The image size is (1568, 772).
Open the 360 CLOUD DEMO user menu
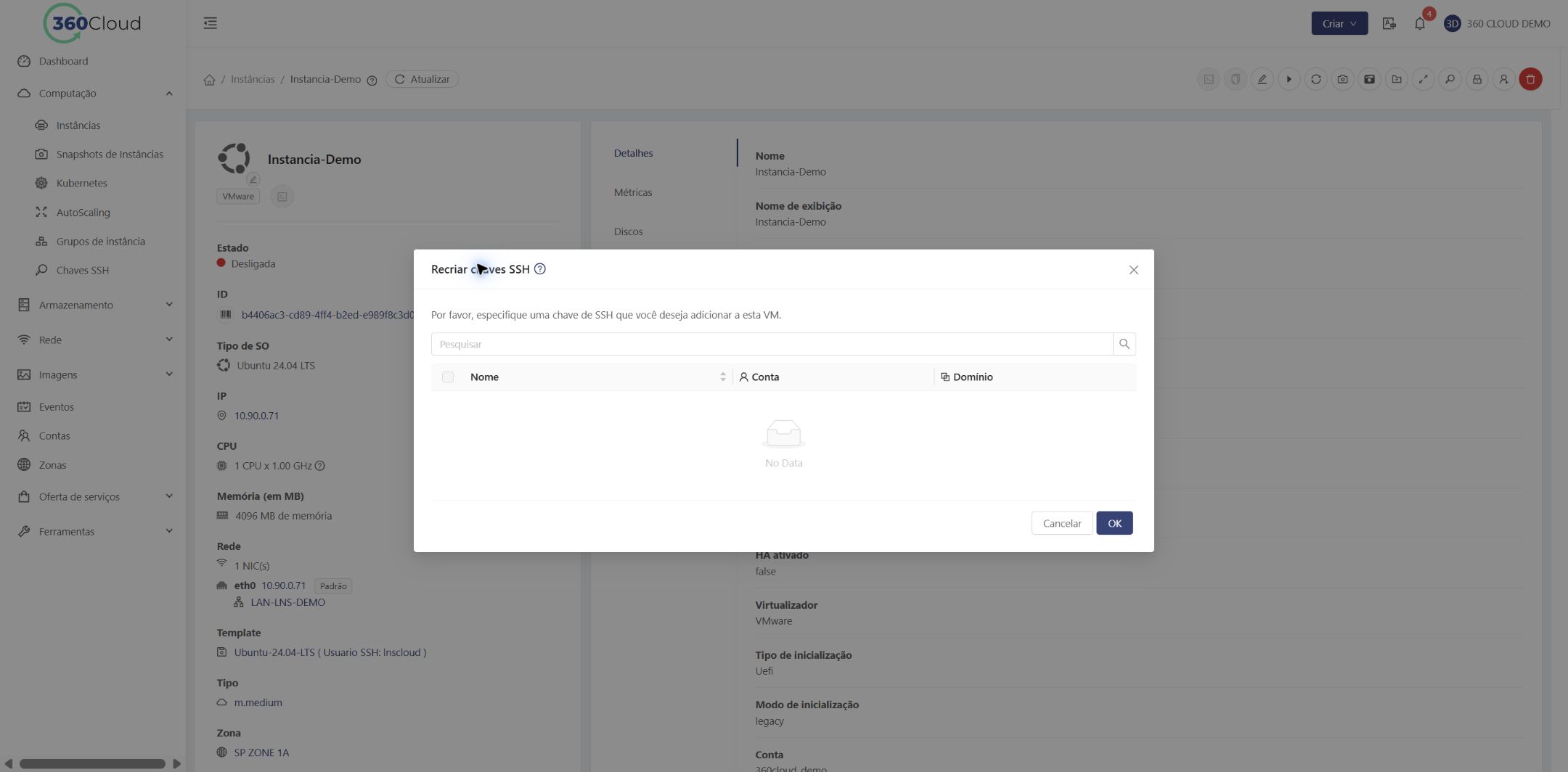pos(1497,23)
